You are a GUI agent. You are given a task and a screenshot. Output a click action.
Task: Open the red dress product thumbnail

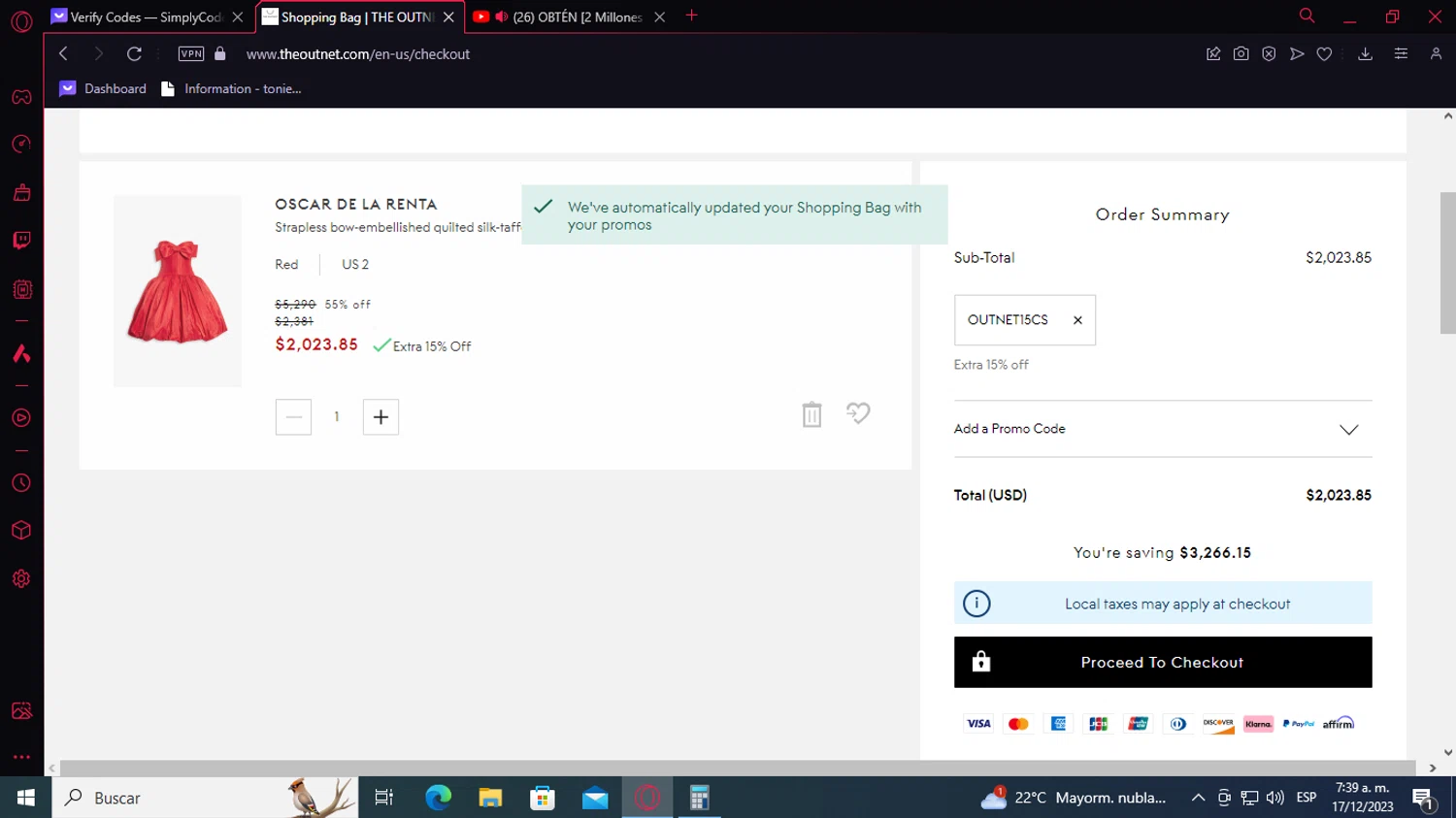pos(178,291)
